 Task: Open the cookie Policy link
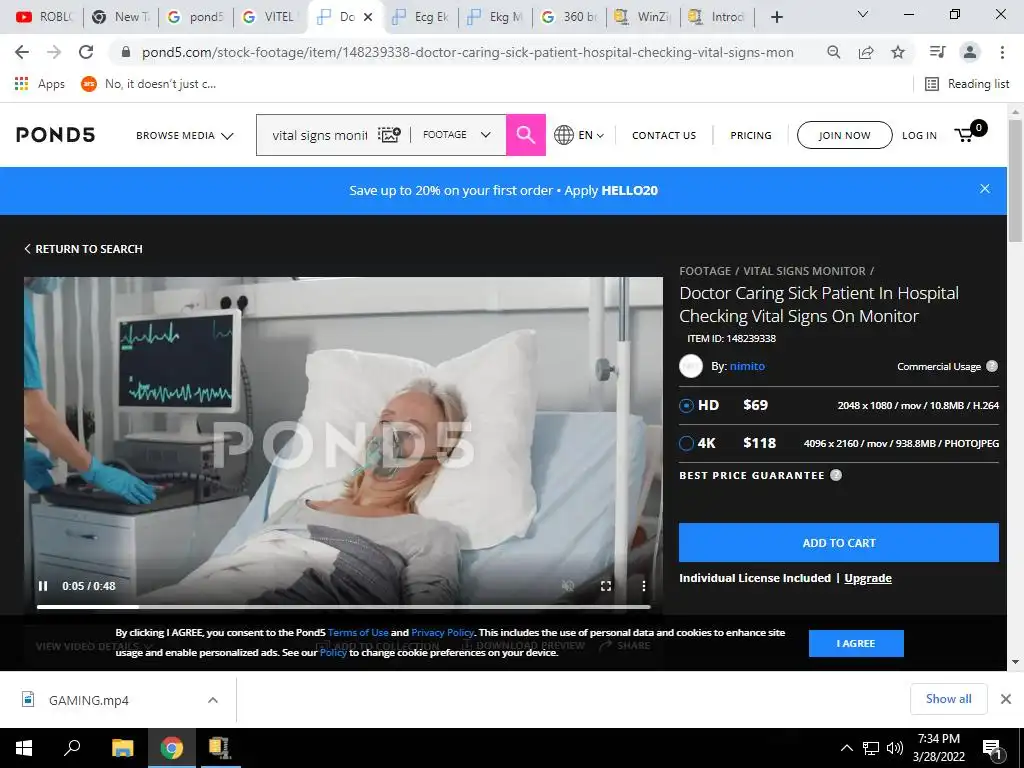click(333, 652)
